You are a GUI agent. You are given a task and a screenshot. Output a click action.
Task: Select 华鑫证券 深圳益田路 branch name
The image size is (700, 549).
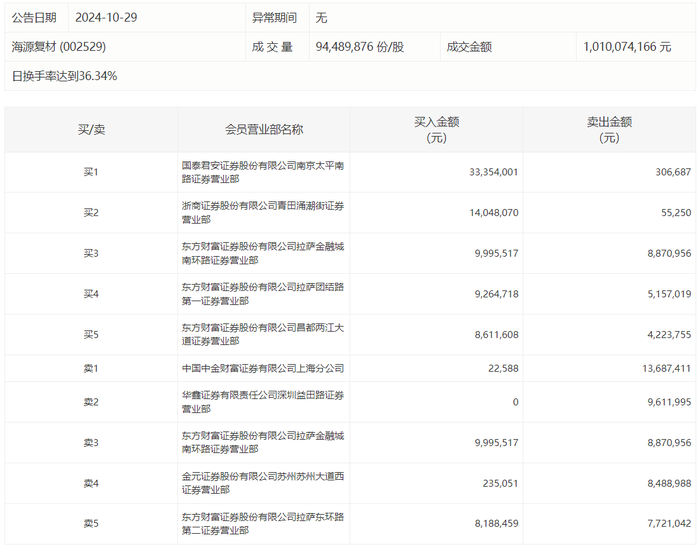pos(262,402)
